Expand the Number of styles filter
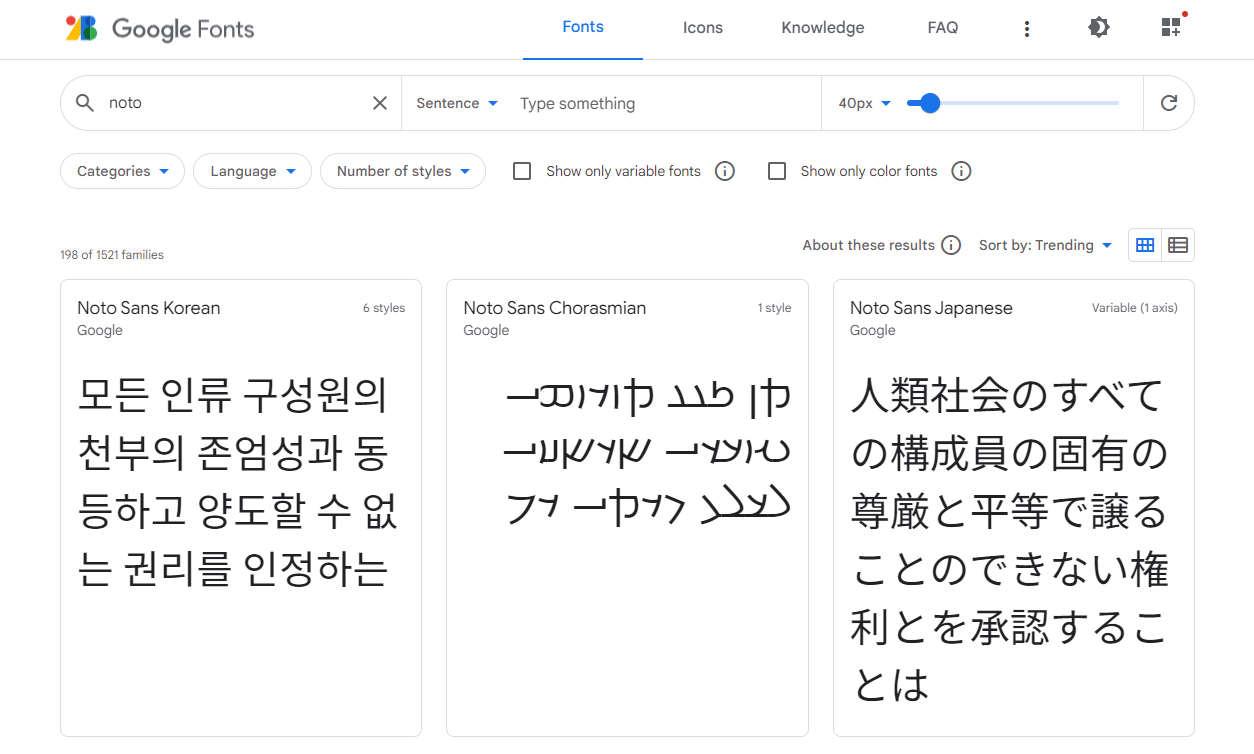 point(403,171)
